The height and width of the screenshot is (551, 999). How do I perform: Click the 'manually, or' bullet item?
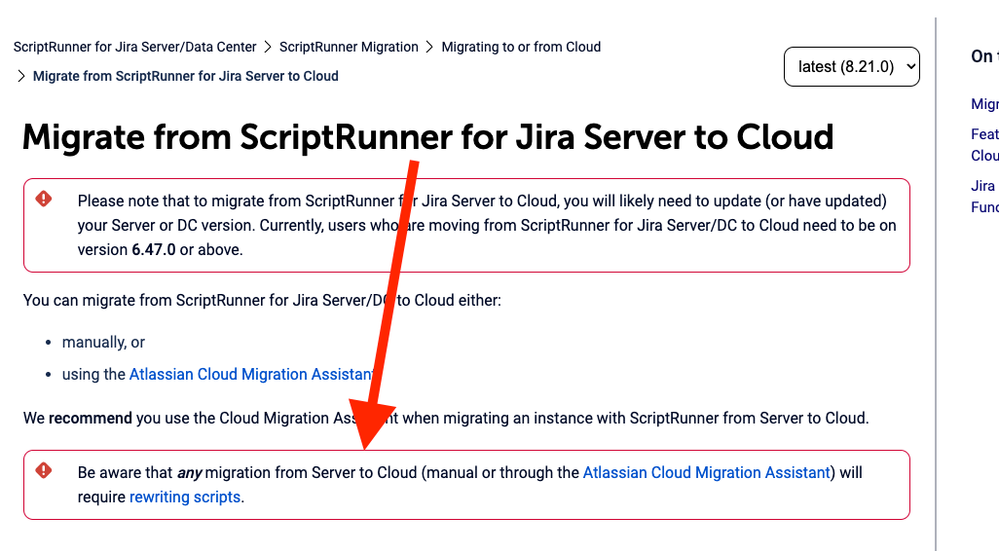click(103, 343)
